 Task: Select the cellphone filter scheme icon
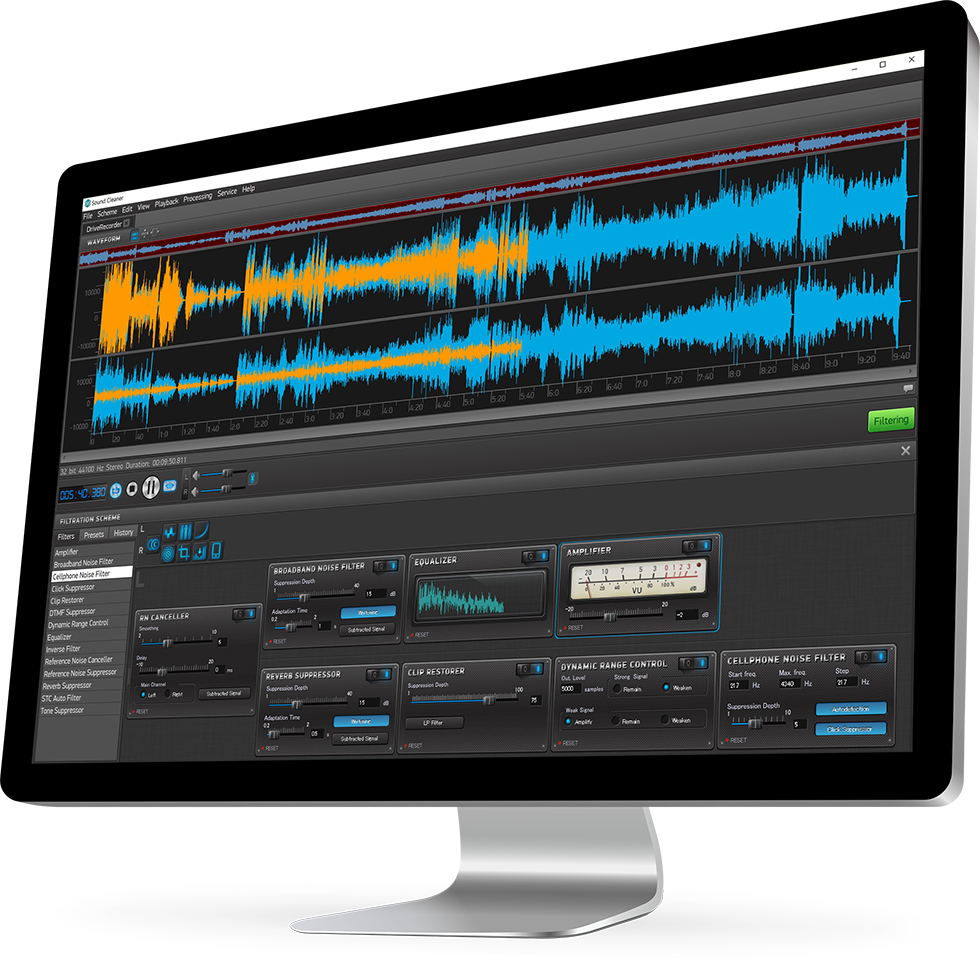(216, 550)
